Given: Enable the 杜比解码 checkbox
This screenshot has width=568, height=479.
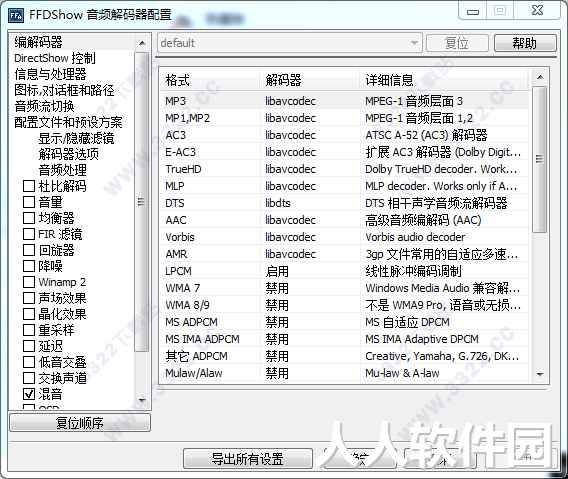Looking at the screenshot, I should (x=29, y=186).
